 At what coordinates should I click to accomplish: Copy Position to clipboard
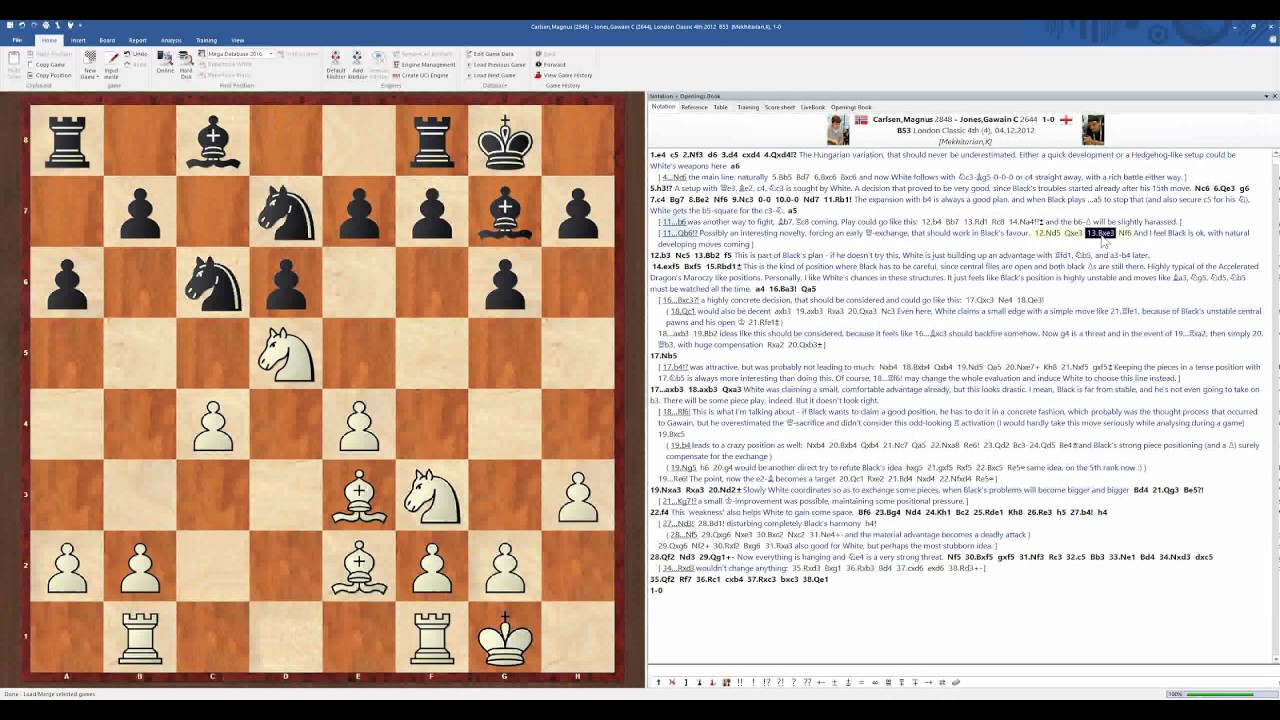point(50,75)
